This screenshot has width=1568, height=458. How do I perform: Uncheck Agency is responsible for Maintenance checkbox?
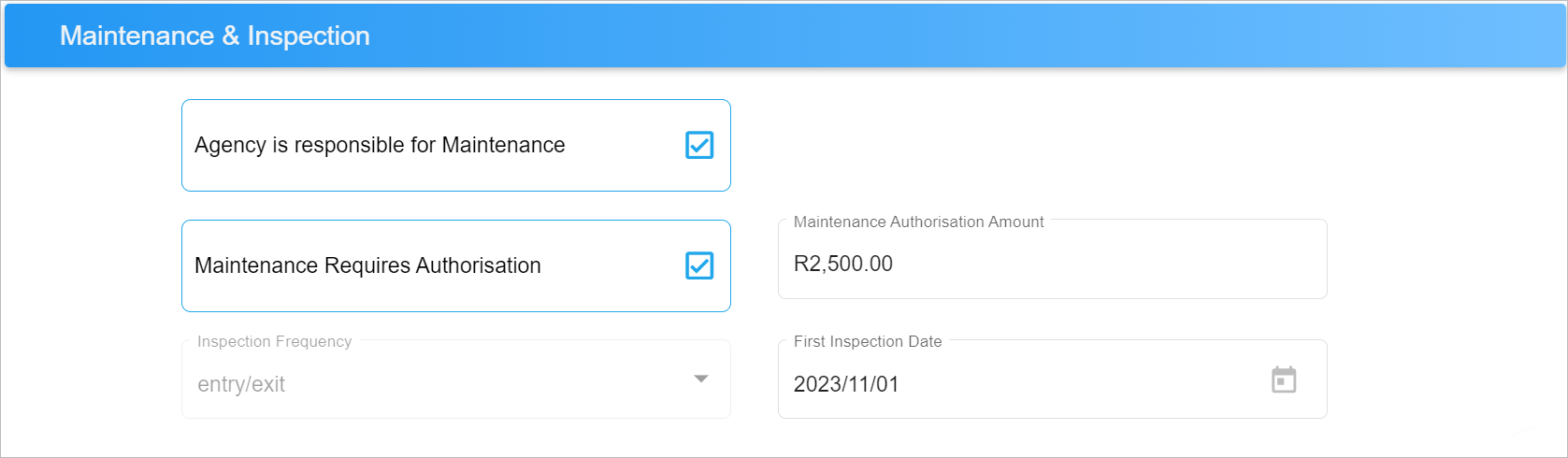699,145
